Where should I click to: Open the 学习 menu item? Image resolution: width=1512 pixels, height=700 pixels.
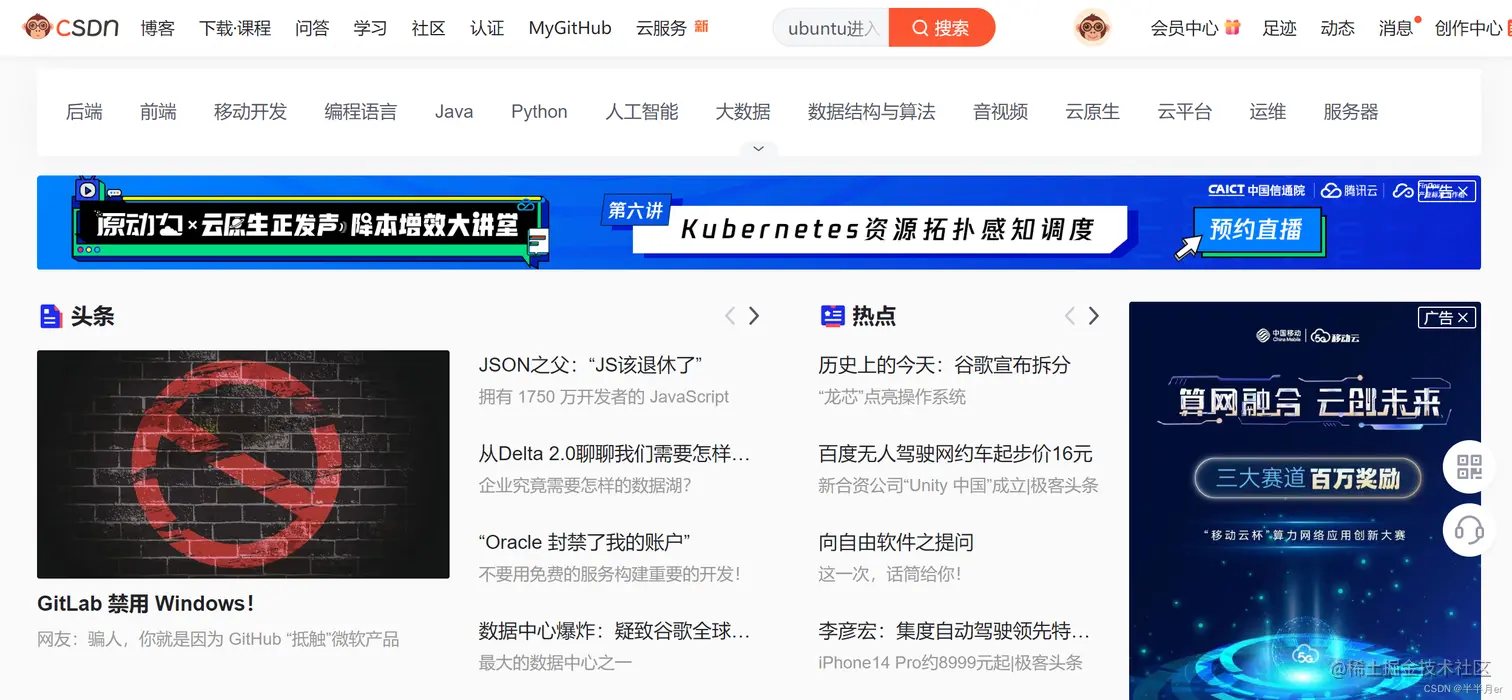pos(370,28)
